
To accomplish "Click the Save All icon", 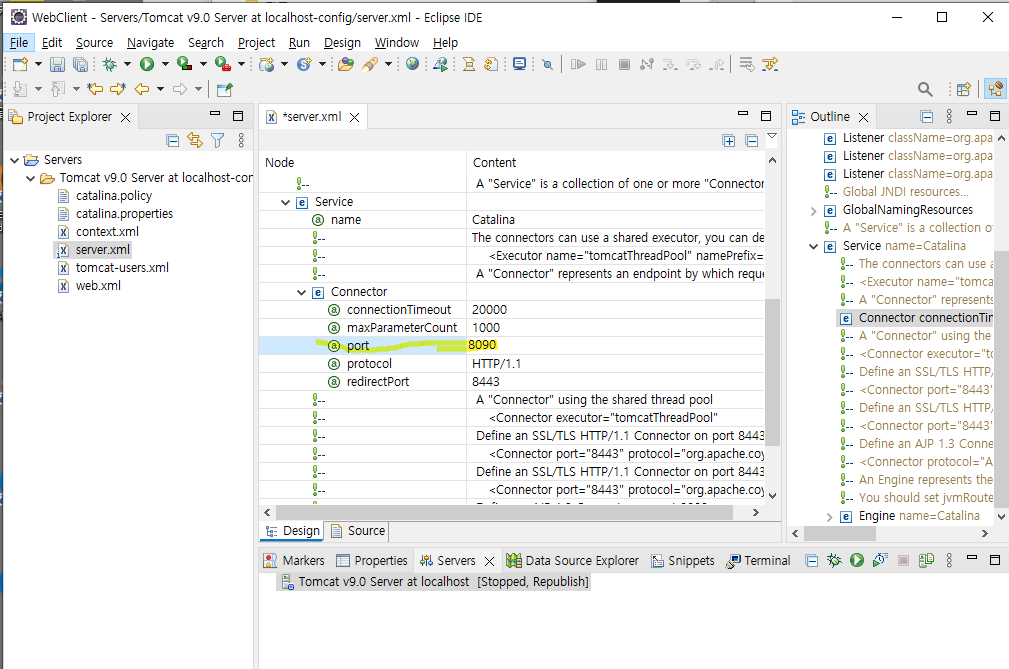I will (80, 64).
